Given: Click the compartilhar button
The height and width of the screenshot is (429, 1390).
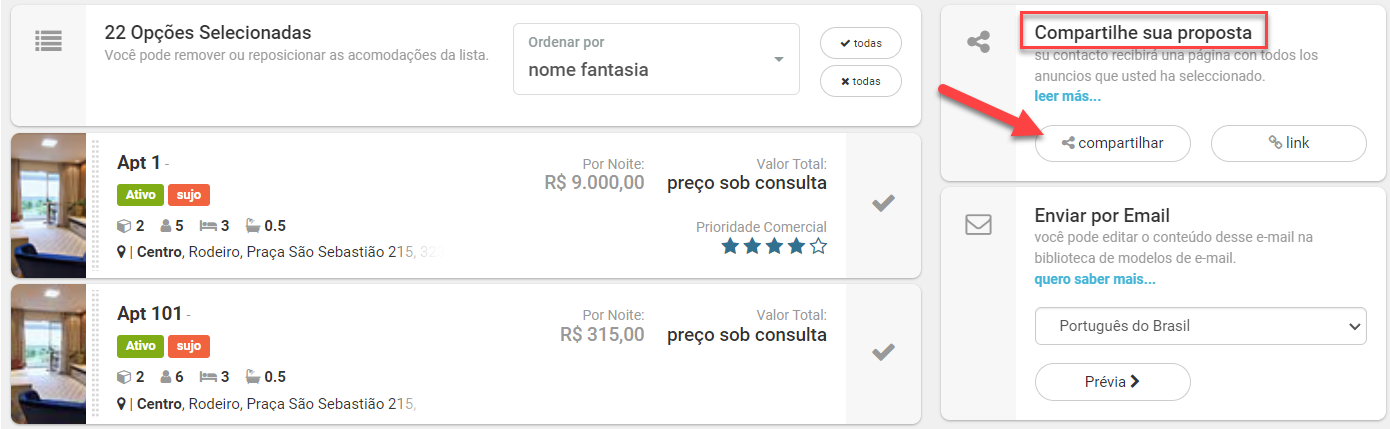Looking at the screenshot, I should click(1112, 143).
